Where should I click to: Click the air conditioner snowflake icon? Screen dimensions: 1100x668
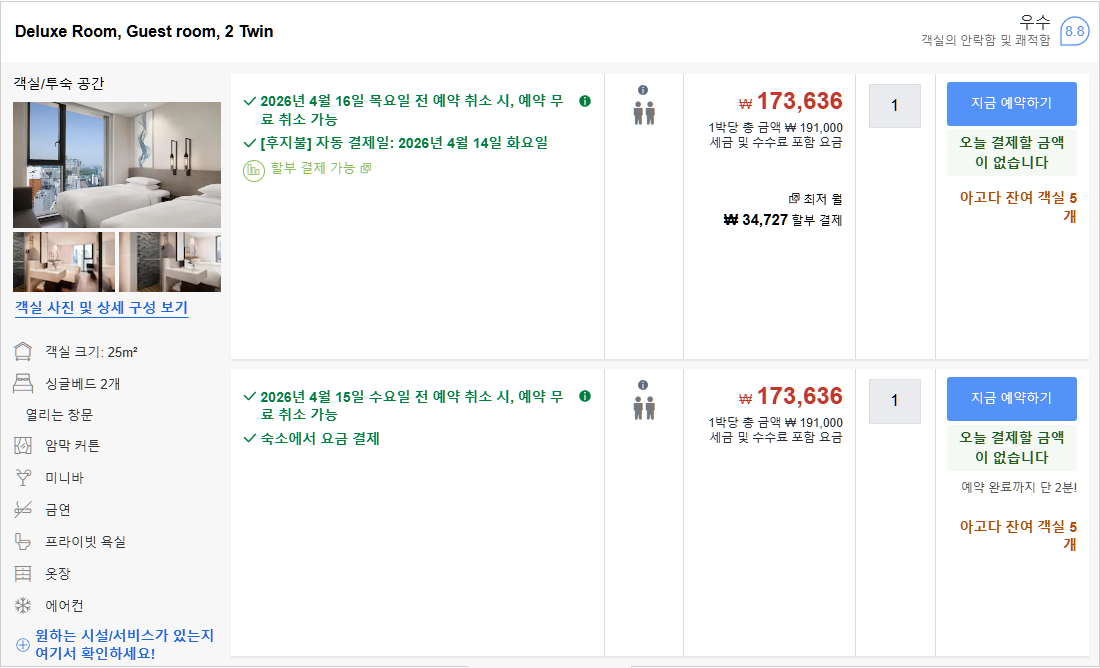tap(23, 605)
